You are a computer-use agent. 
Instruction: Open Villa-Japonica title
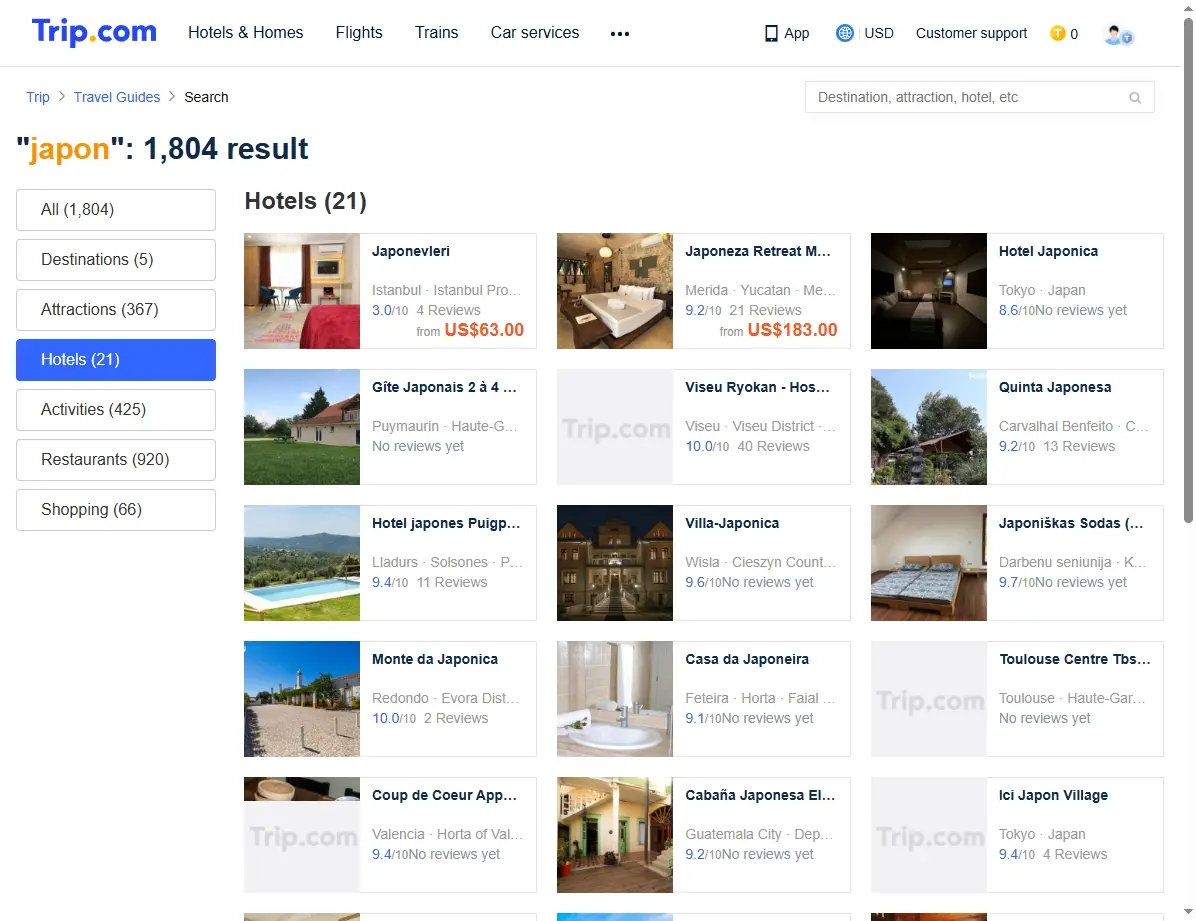tap(732, 523)
